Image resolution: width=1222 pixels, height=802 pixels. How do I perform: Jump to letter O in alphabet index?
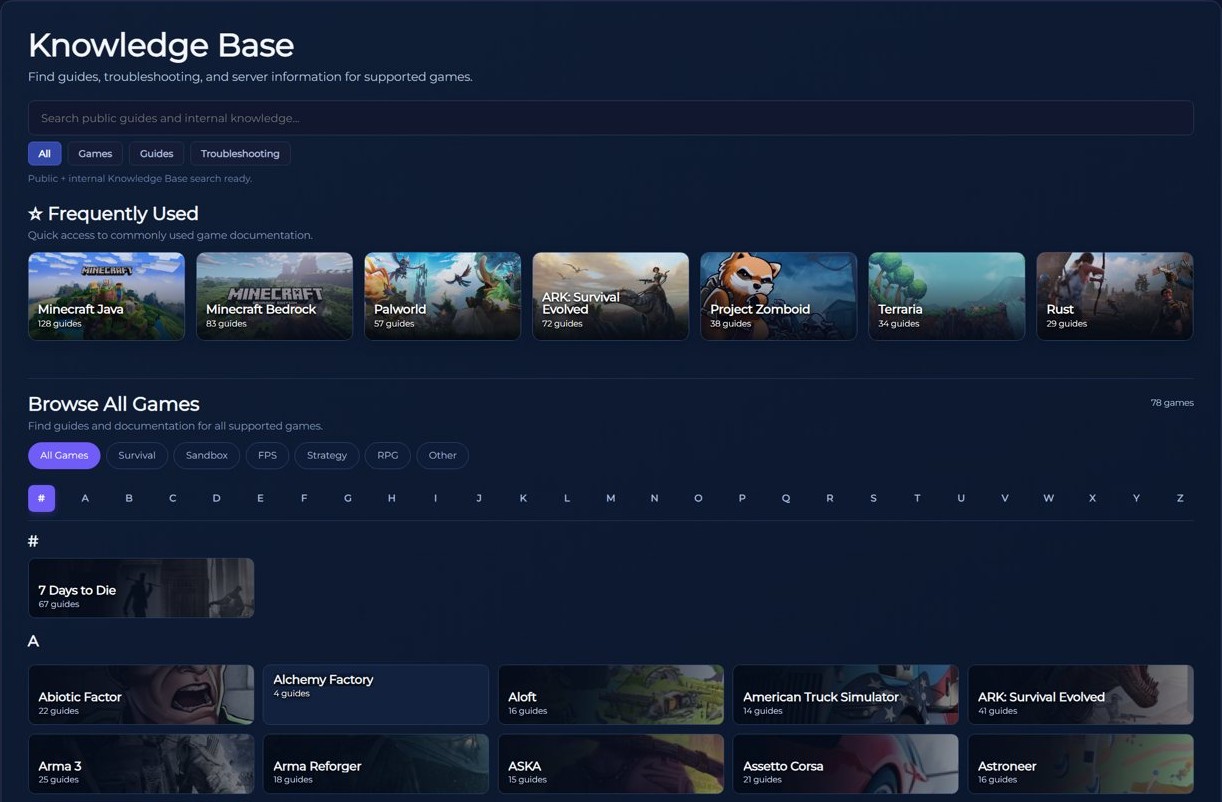pyautogui.click(x=698, y=498)
